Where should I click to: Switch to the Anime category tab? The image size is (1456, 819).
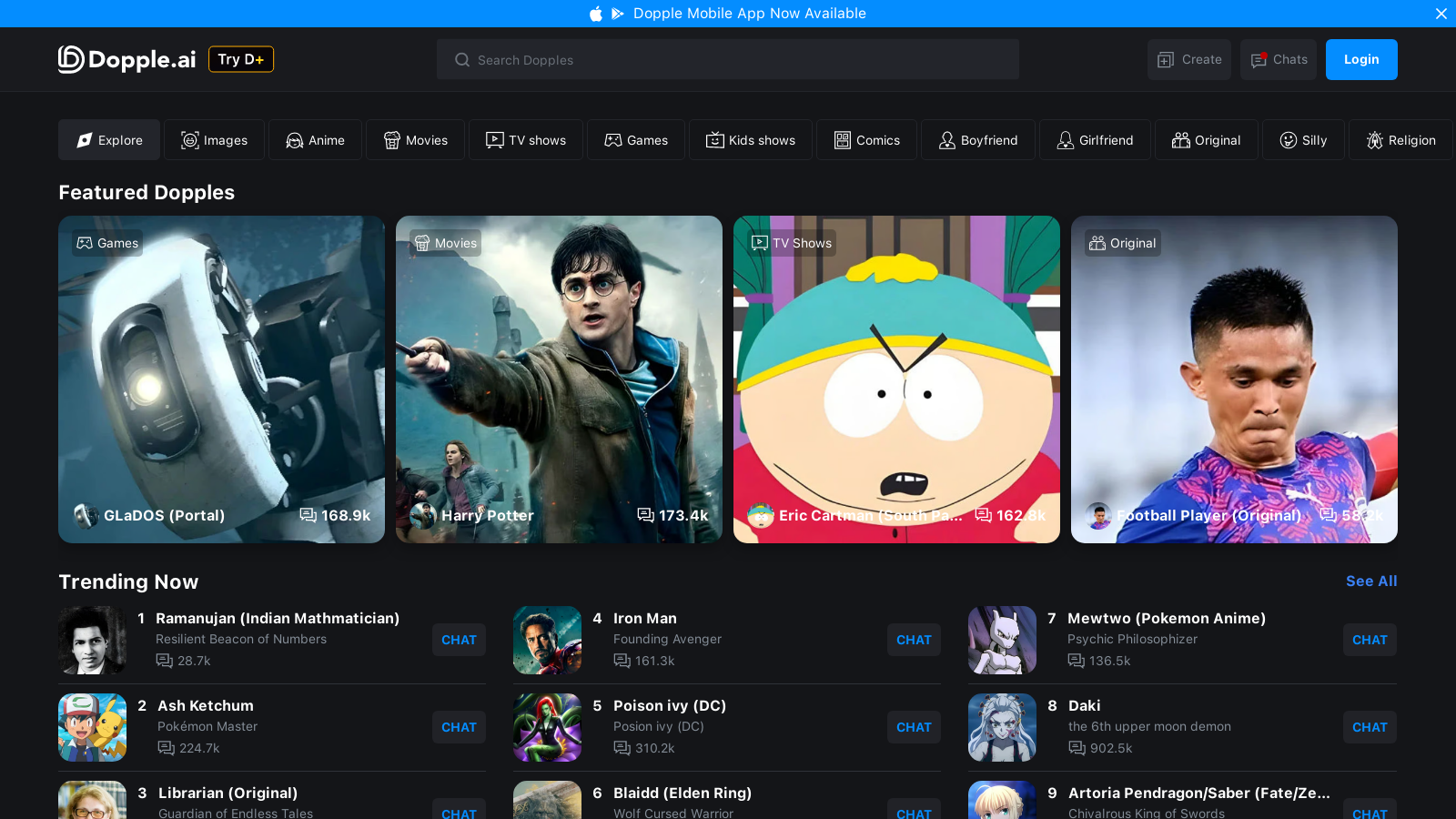315,140
